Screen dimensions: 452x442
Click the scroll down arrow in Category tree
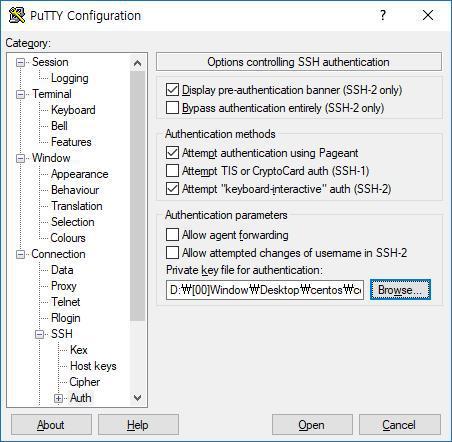click(137, 398)
